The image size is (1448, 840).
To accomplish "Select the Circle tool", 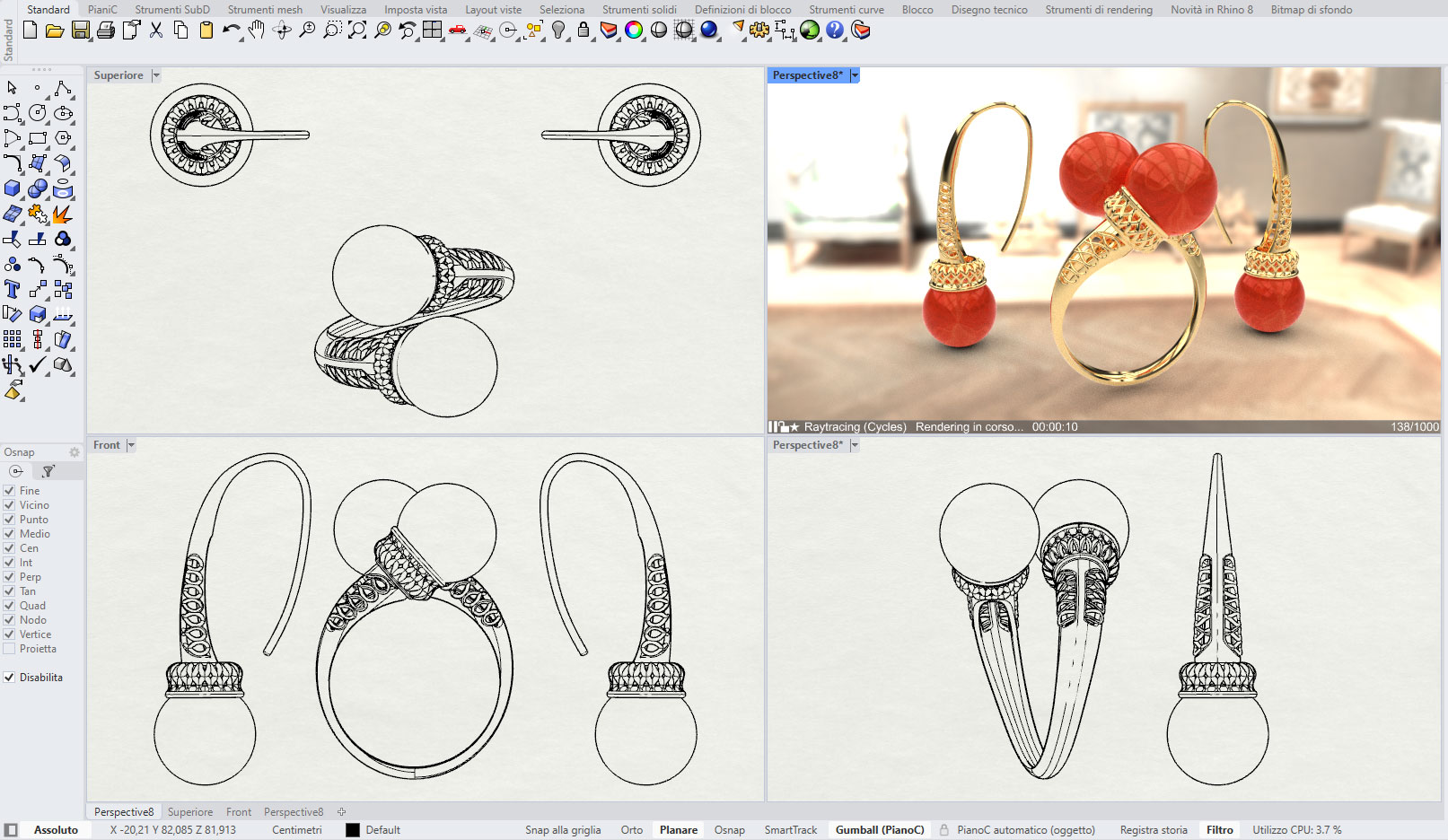I will click(38, 113).
